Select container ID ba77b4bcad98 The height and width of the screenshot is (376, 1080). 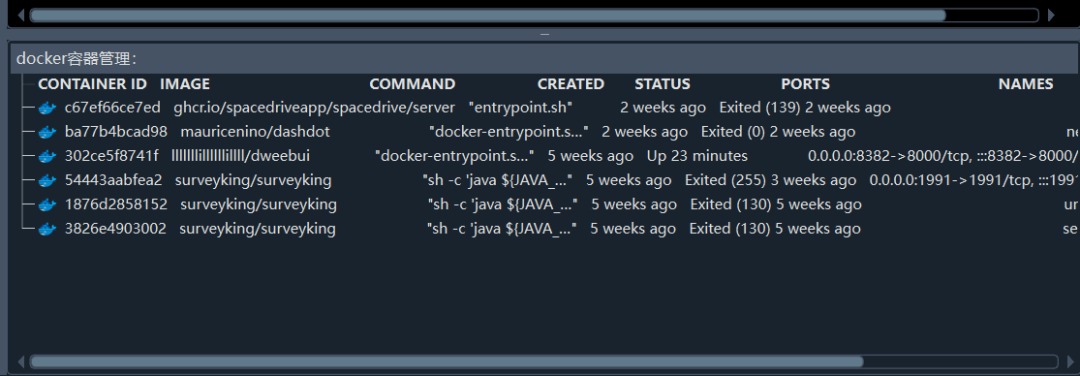point(116,132)
